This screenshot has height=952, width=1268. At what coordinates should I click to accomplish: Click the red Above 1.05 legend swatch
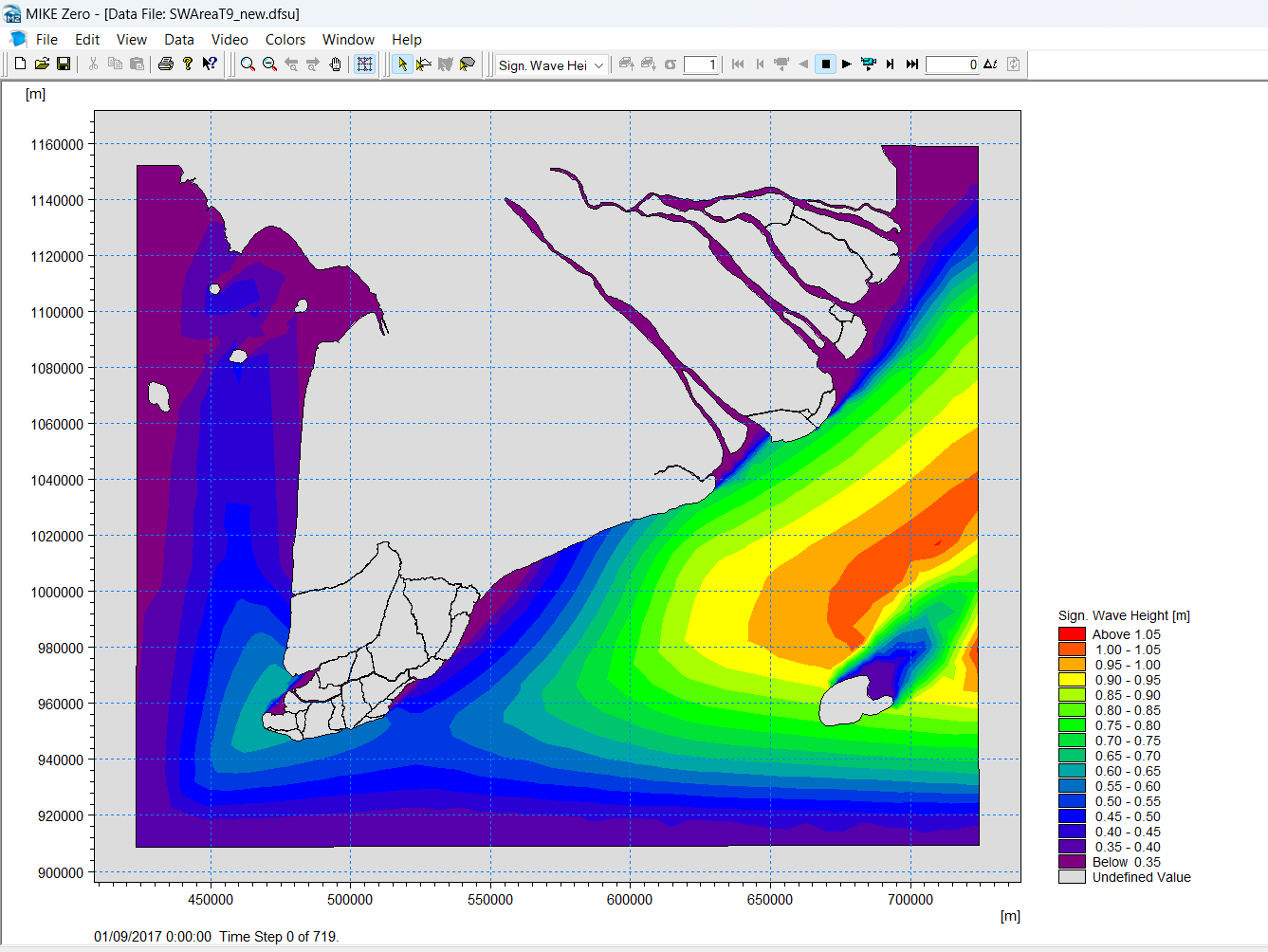[x=1072, y=634]
